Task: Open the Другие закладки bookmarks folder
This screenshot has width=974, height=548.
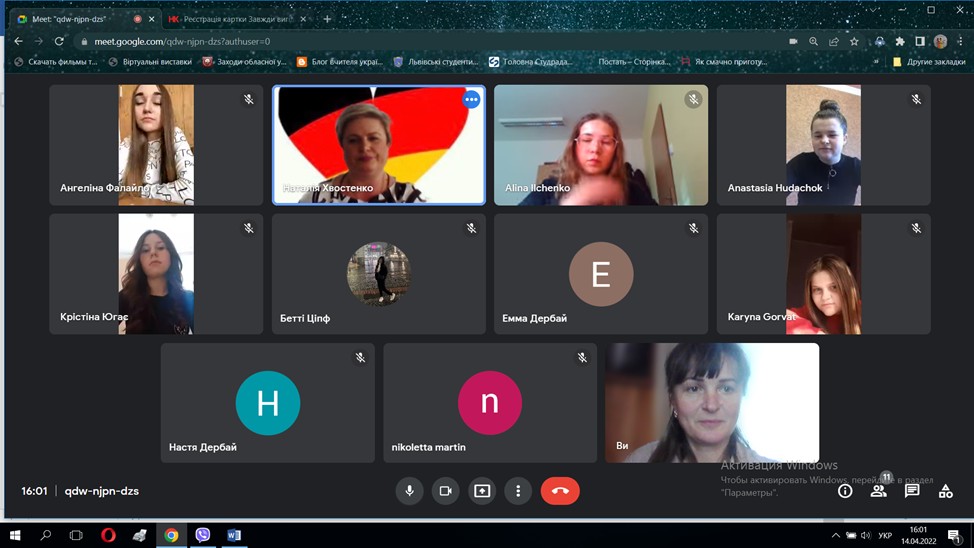Action: click(928, 62)
